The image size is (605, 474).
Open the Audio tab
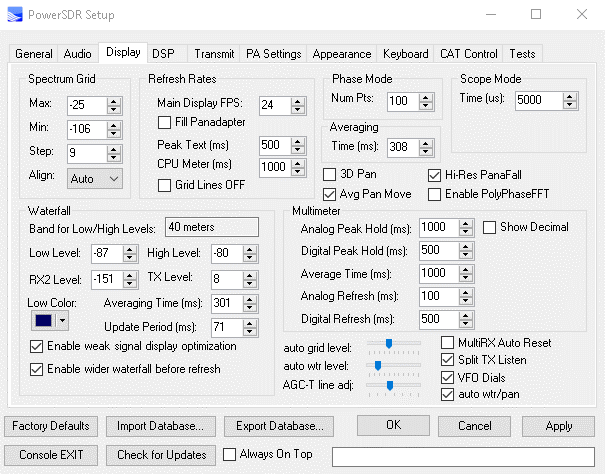tap(78, 54)
